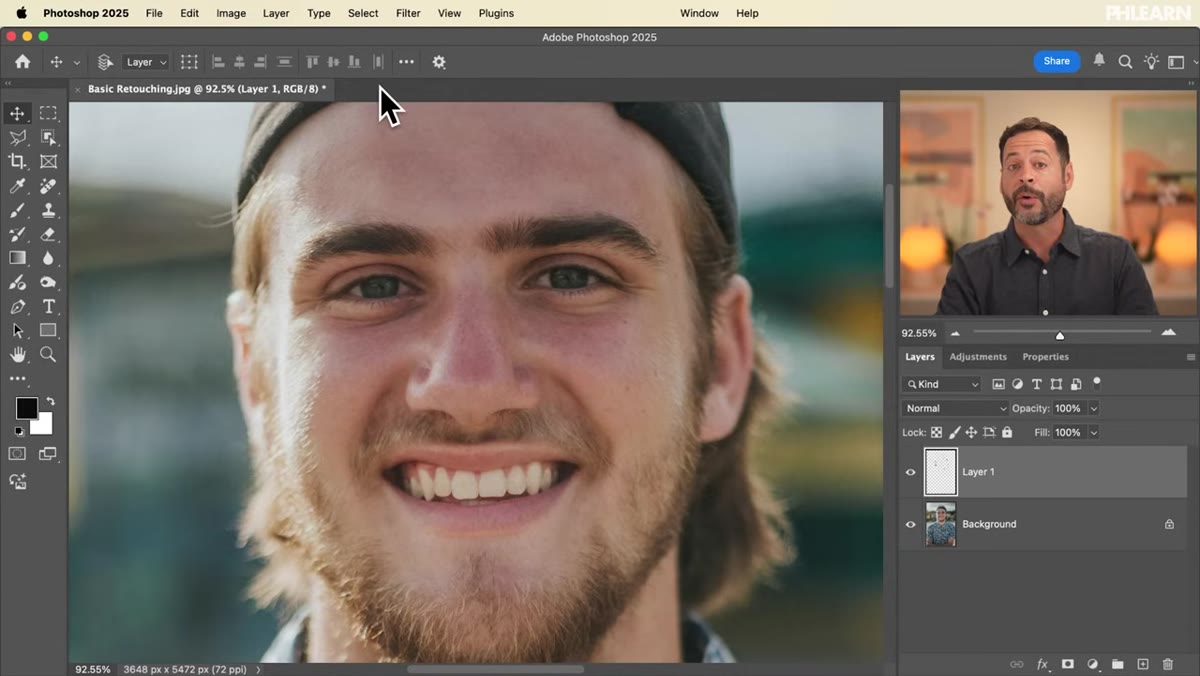Open the background color picker
The width and height of the screenshot is (1200, 676).
[x=44, y=426]
